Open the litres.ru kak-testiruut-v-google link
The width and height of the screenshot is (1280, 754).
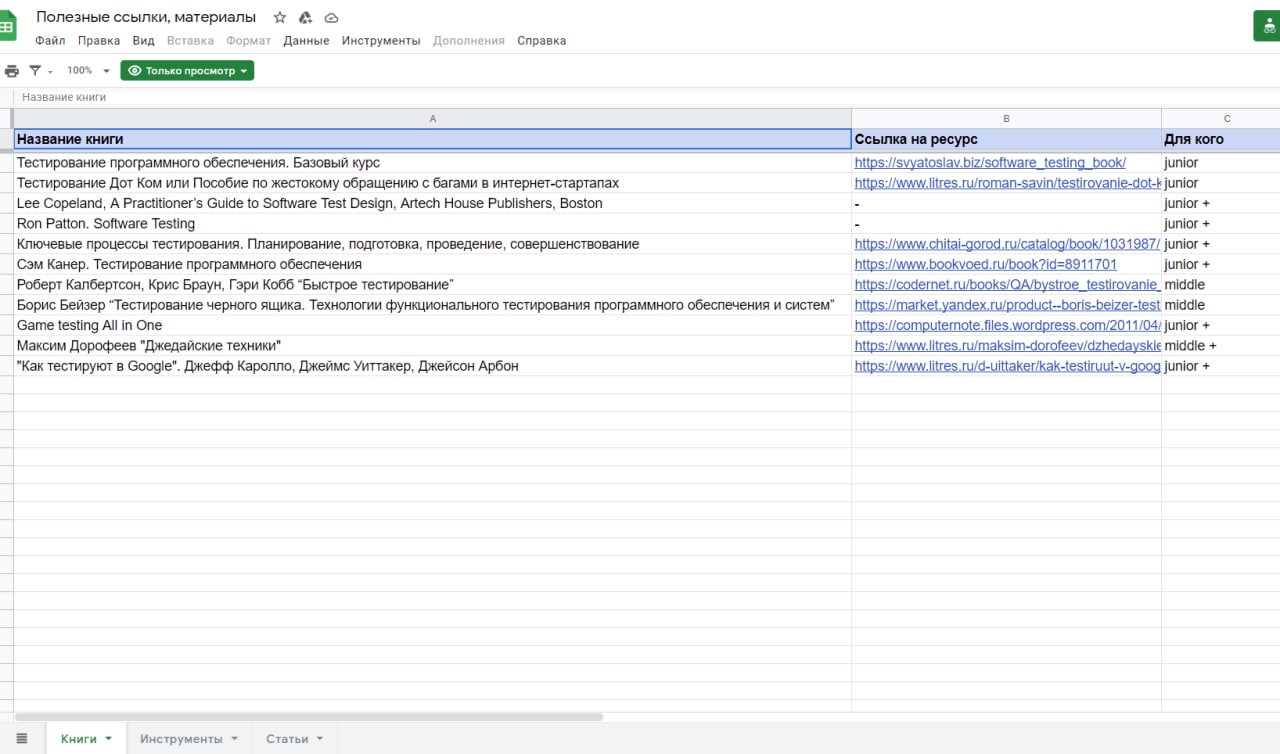(1008, 366)
